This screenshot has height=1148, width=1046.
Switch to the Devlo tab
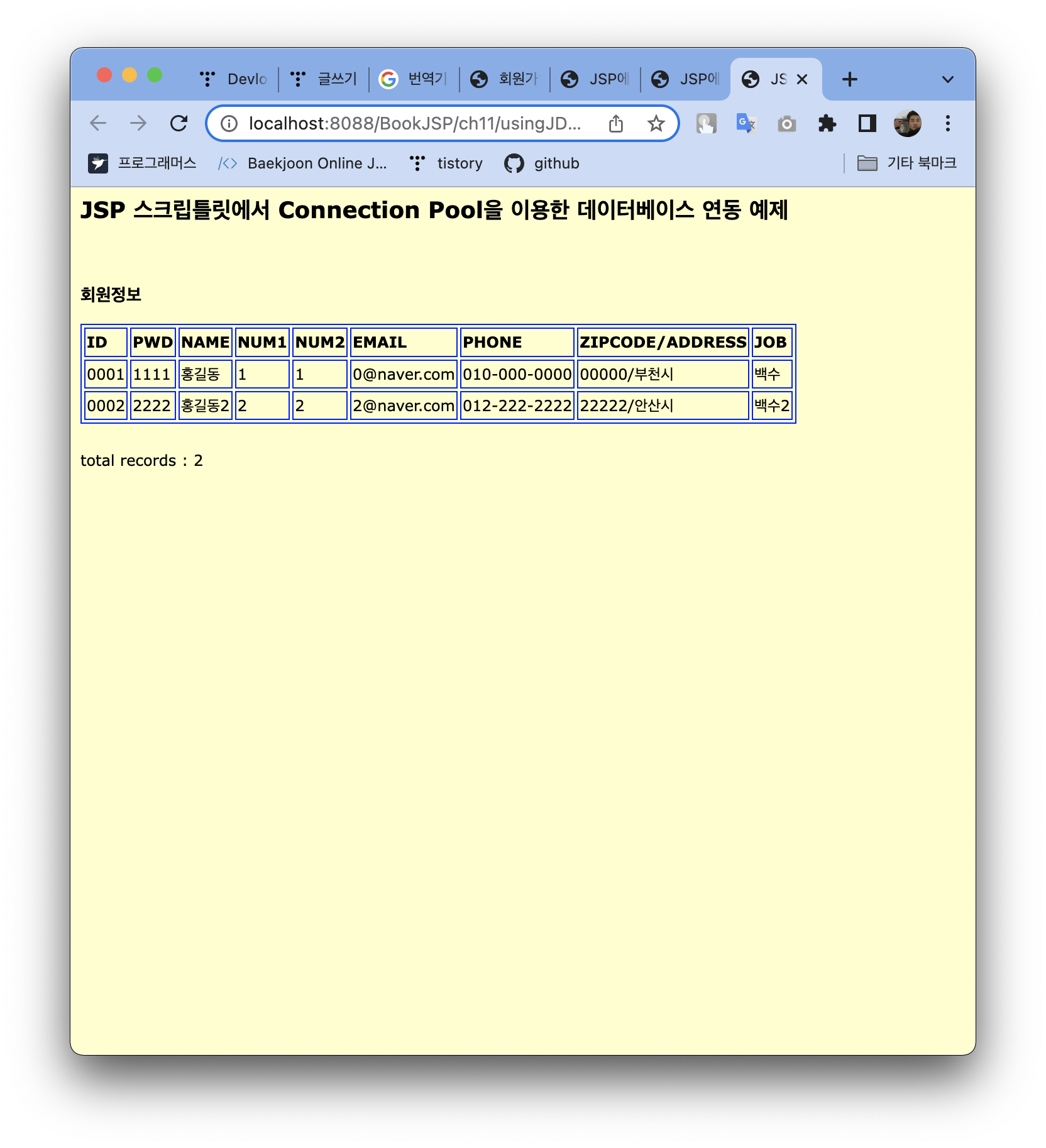coord(234,79)
